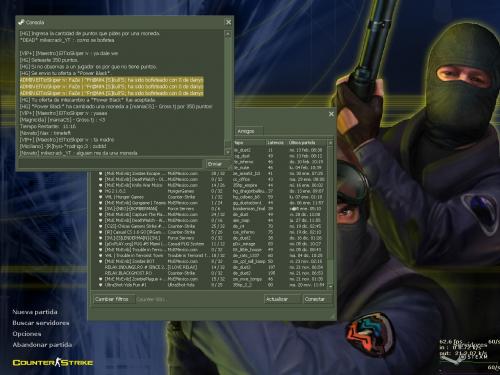Click the Counter-Strike logo at bottom left

[53, 362]
